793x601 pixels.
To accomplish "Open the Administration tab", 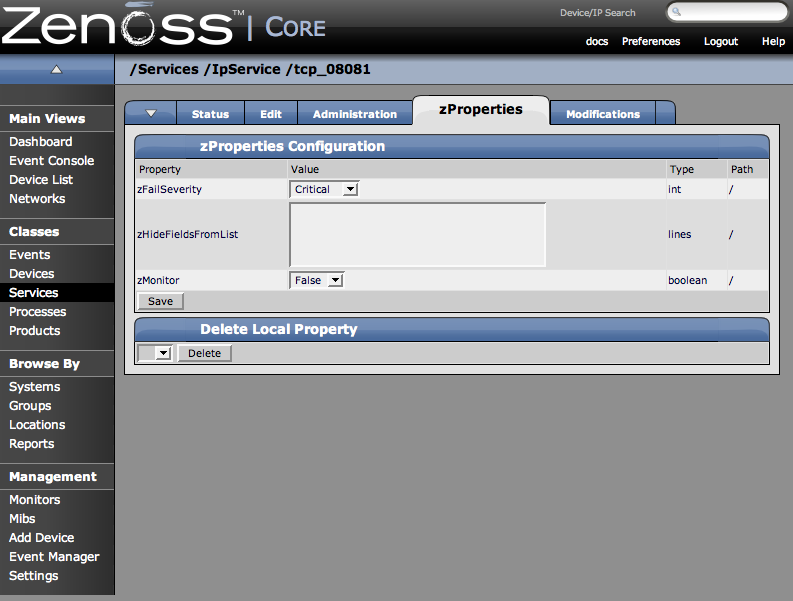I will pos(355,114).
